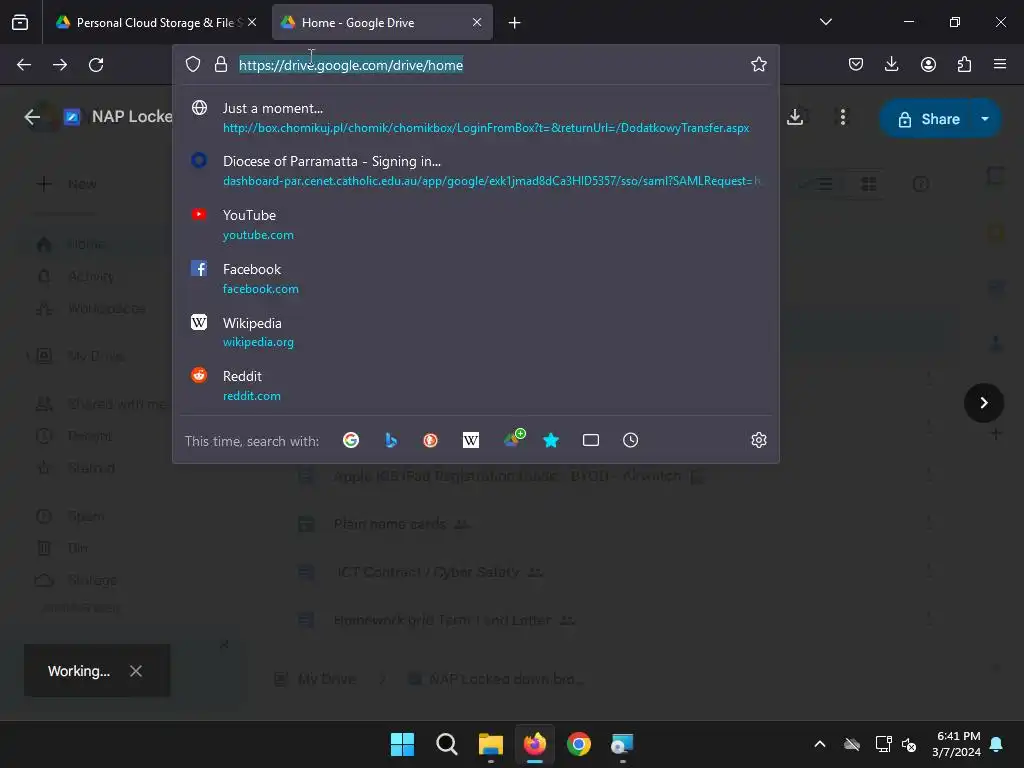Open the chomikuj.pl suggestion URL
The width and height of the screenshot is (1024, 768).
click(x=486, y=128)
